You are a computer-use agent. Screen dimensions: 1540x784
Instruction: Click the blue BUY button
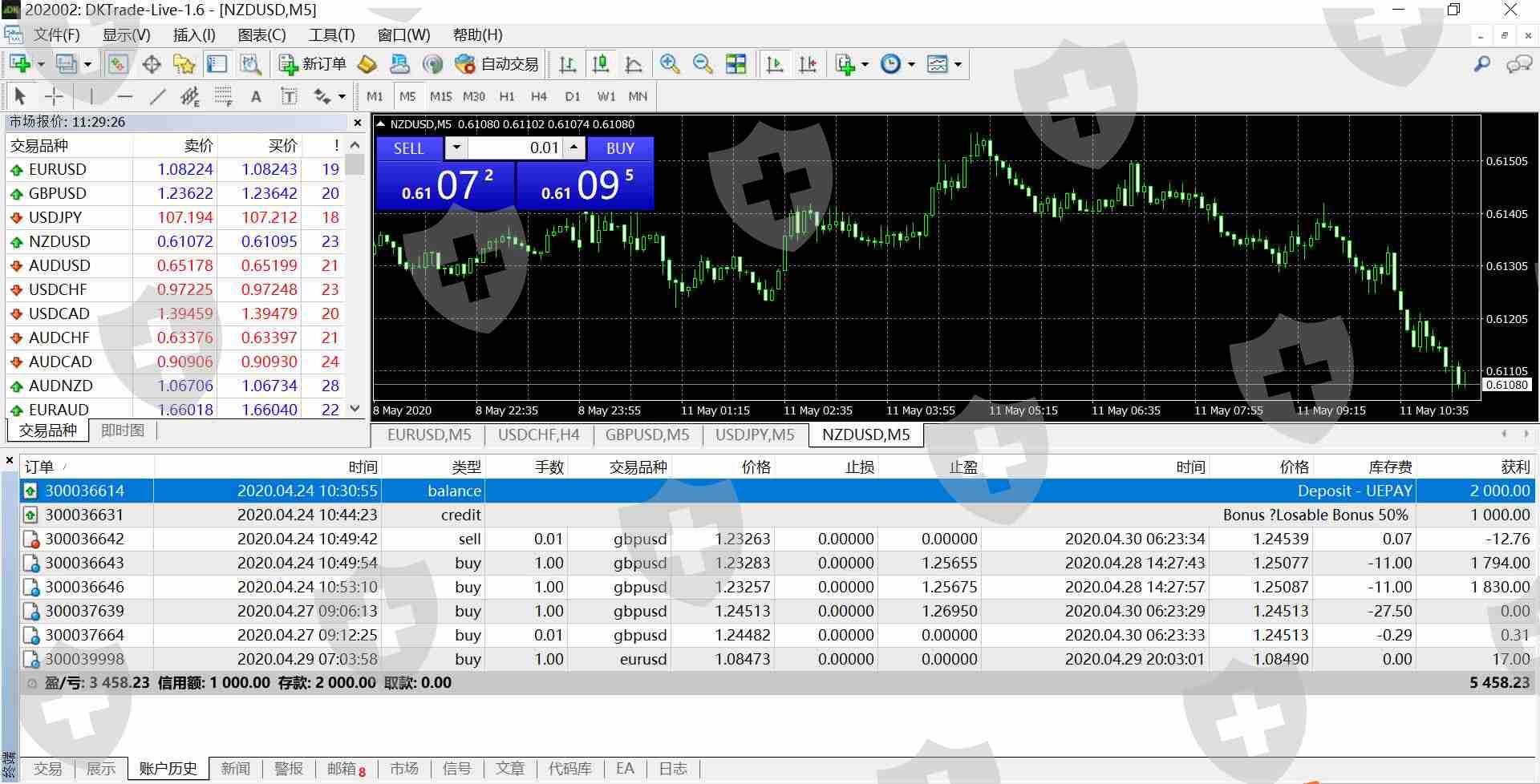click(620, 148)
